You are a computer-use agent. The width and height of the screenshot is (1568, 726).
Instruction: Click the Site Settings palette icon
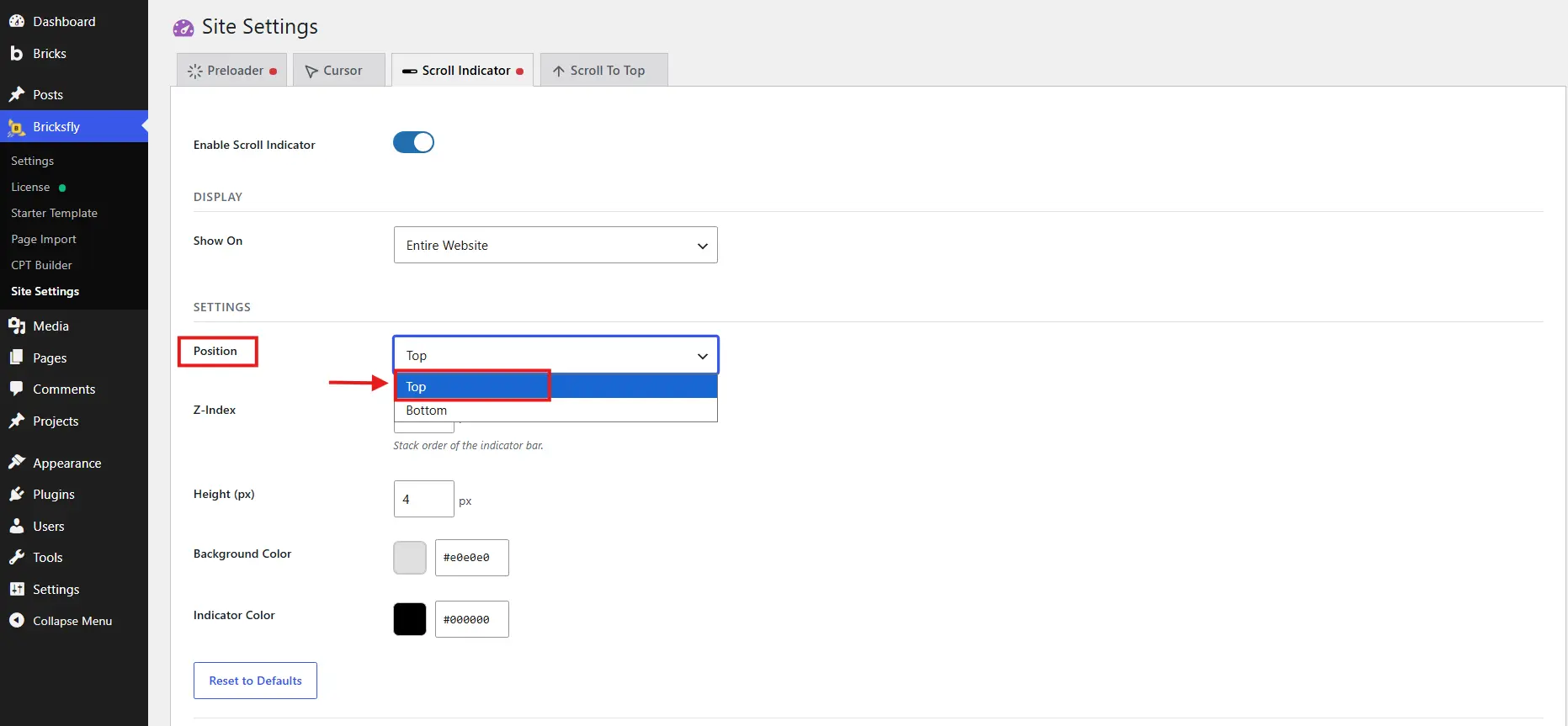pos(183,28)
